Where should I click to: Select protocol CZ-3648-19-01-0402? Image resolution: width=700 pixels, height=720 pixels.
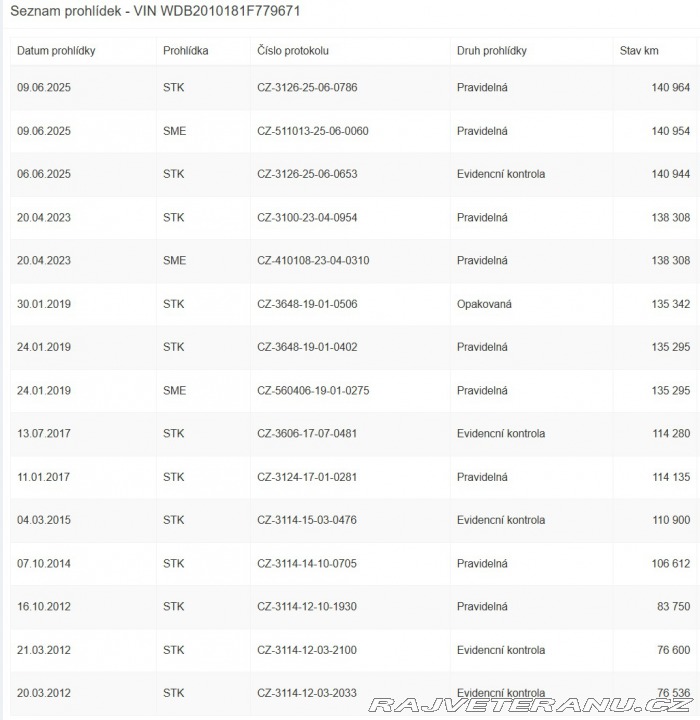[x=307, y=347]
